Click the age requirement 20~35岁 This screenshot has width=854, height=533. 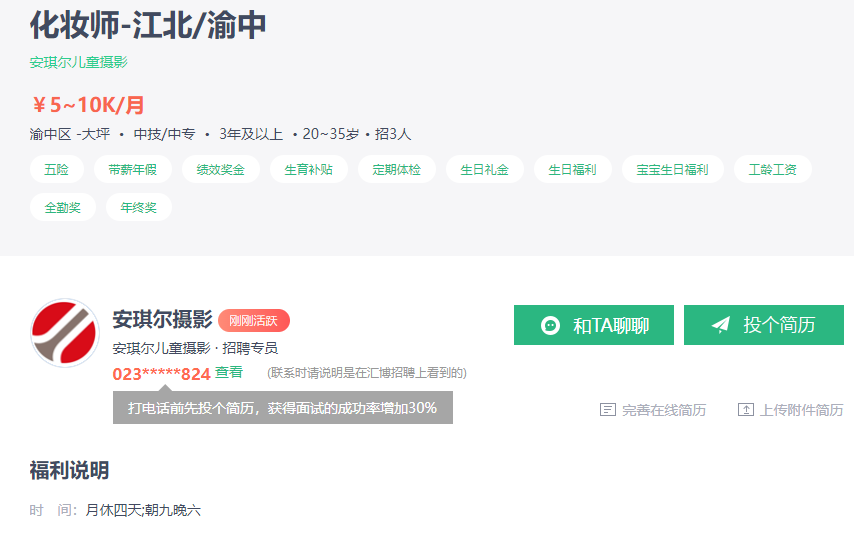tap(331, 134)
